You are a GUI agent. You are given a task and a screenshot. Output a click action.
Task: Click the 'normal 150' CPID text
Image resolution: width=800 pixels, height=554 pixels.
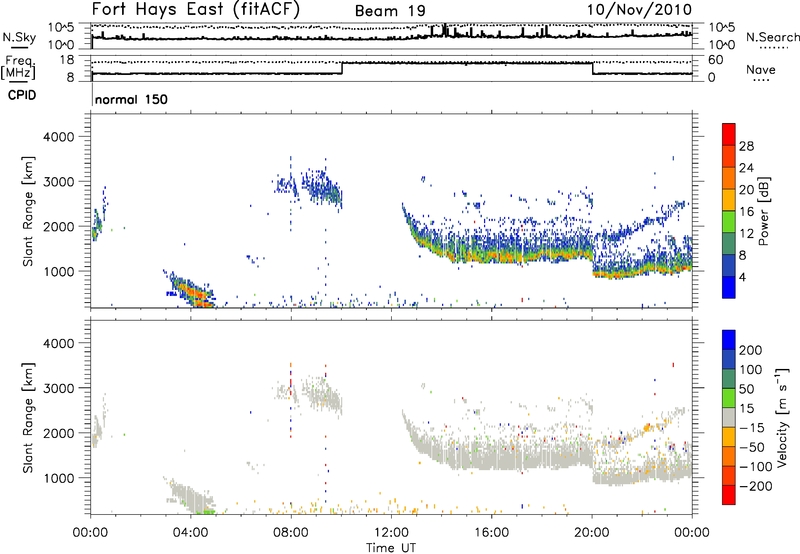[131, 99]
